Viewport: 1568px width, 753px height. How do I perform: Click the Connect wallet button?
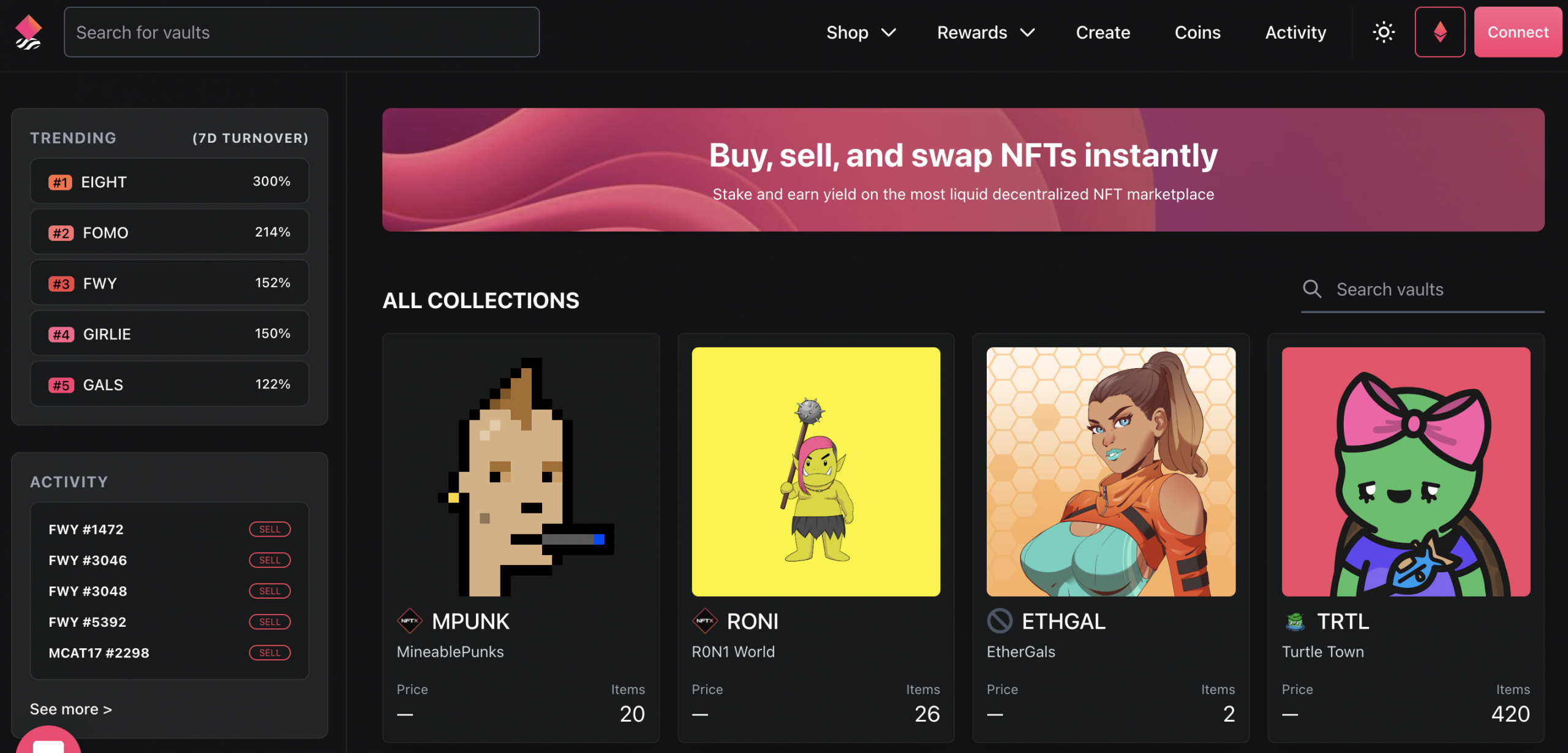(1518, 32)
